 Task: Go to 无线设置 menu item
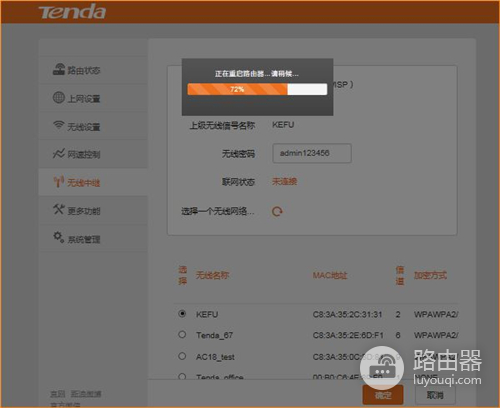pyautogui.click(x=84, y=127)
